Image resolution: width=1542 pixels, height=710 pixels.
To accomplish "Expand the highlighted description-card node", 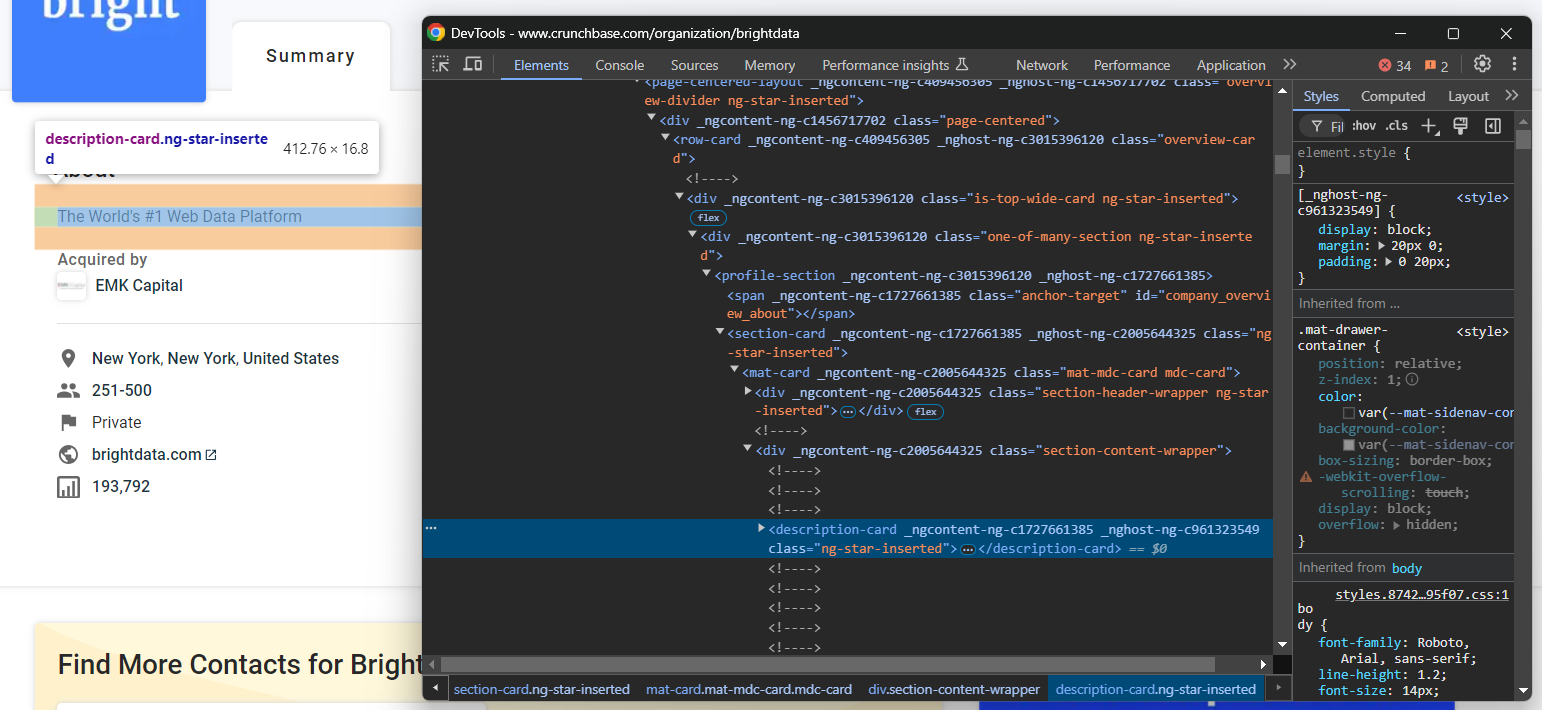I will tap(761, 527).
